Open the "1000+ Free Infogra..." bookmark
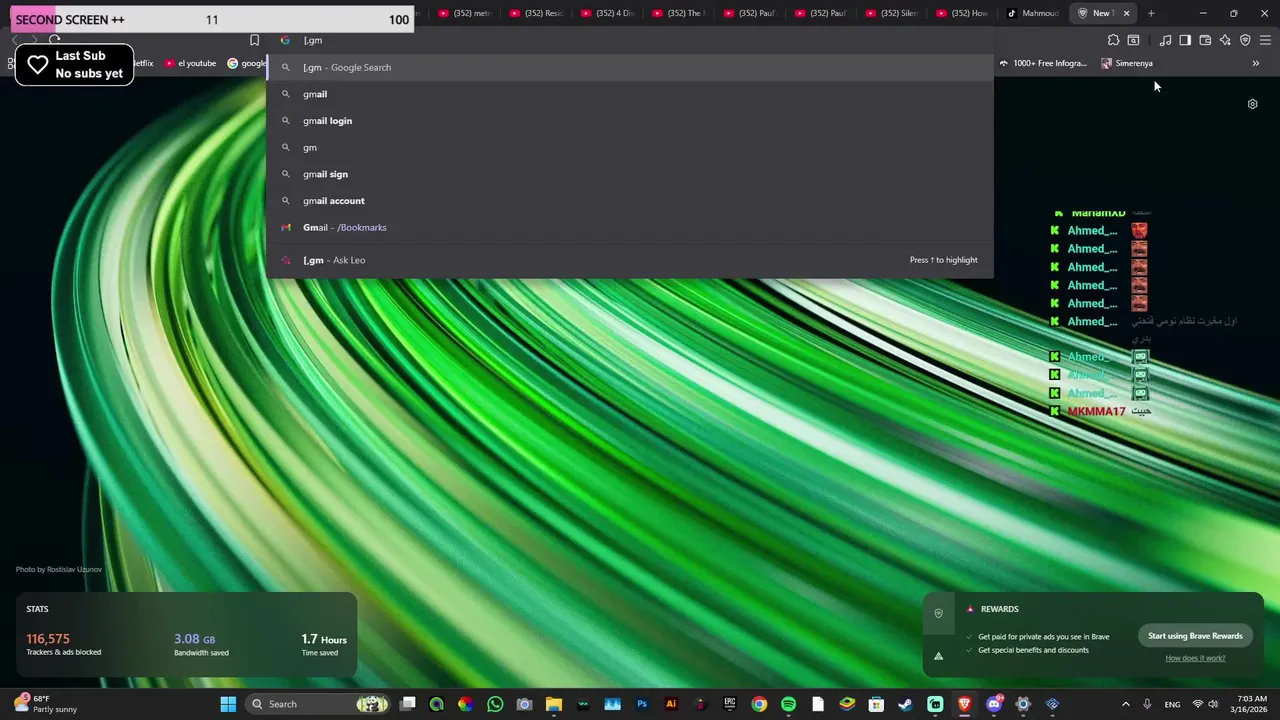Image resolution: width=1280 pixels, height=720 pixels. point(1042,63)
